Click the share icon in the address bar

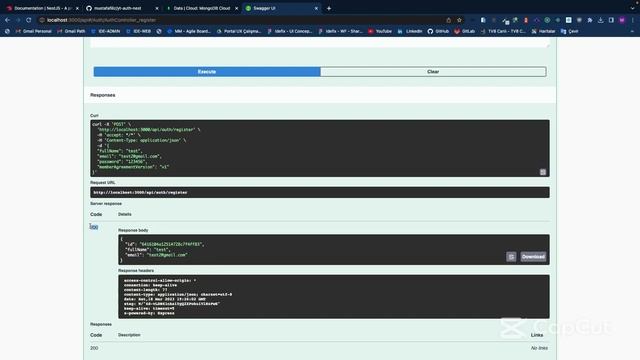click(x=449, y=20)
